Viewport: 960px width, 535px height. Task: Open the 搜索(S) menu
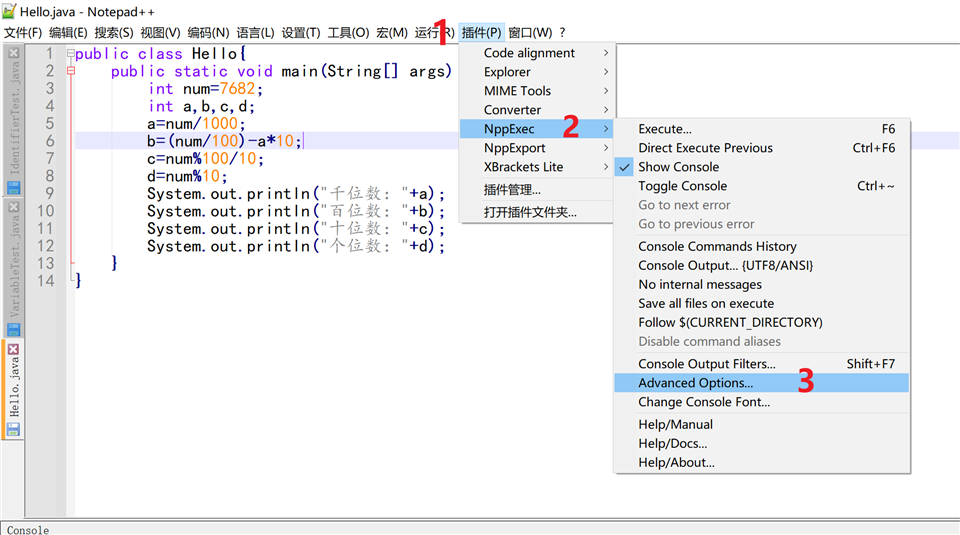point(113,32)
